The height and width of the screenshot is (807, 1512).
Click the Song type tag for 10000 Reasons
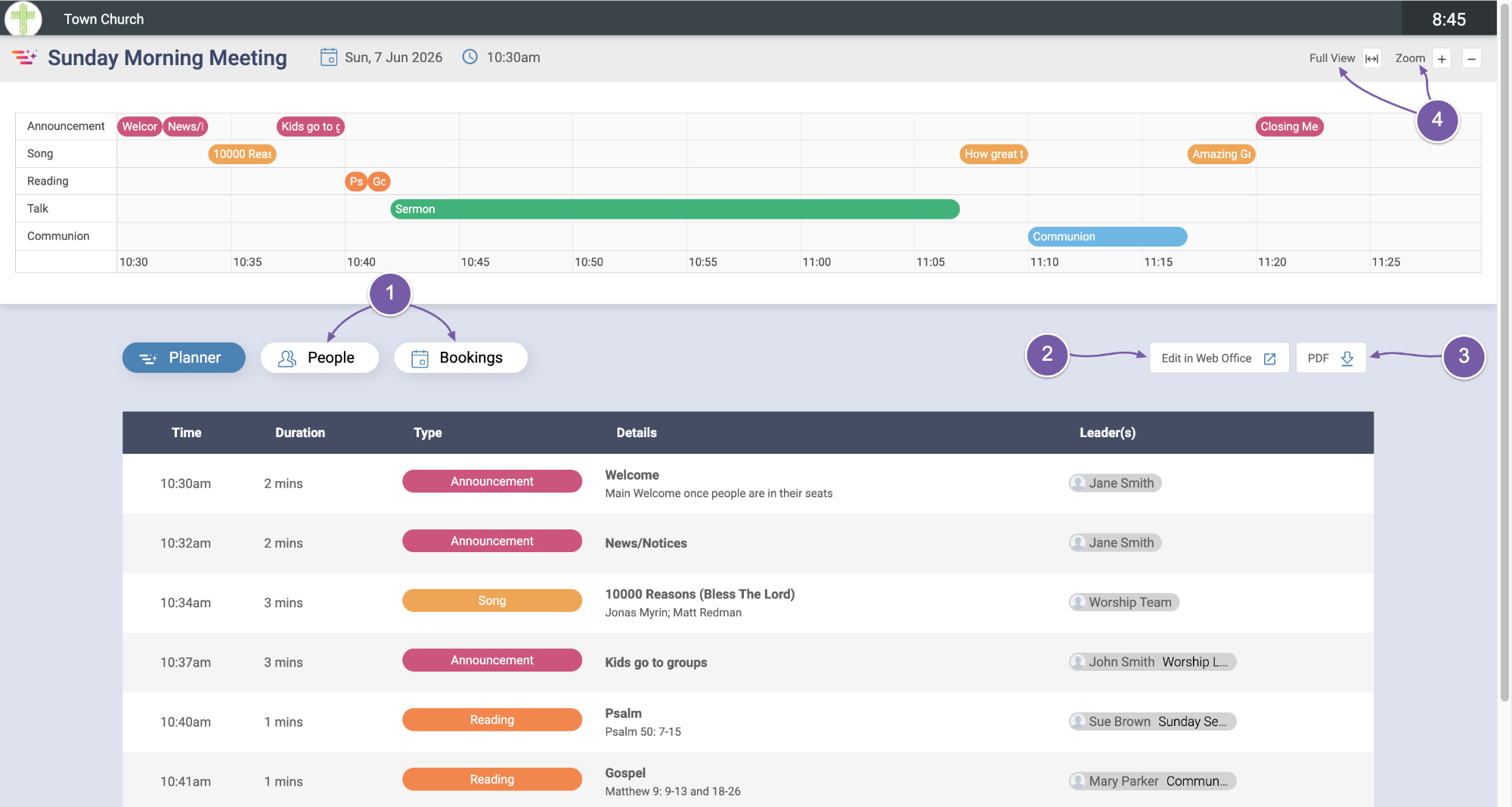click(x=492, y=601)
